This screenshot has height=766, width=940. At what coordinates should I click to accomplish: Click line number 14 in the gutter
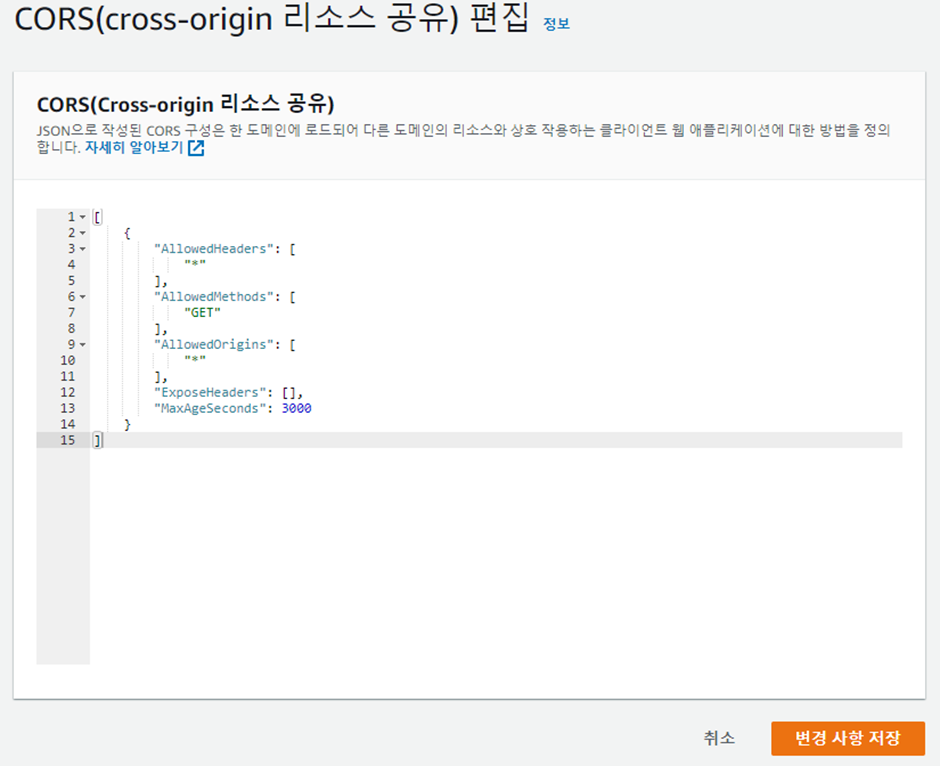pyautogui.click(x=68, y=424)
